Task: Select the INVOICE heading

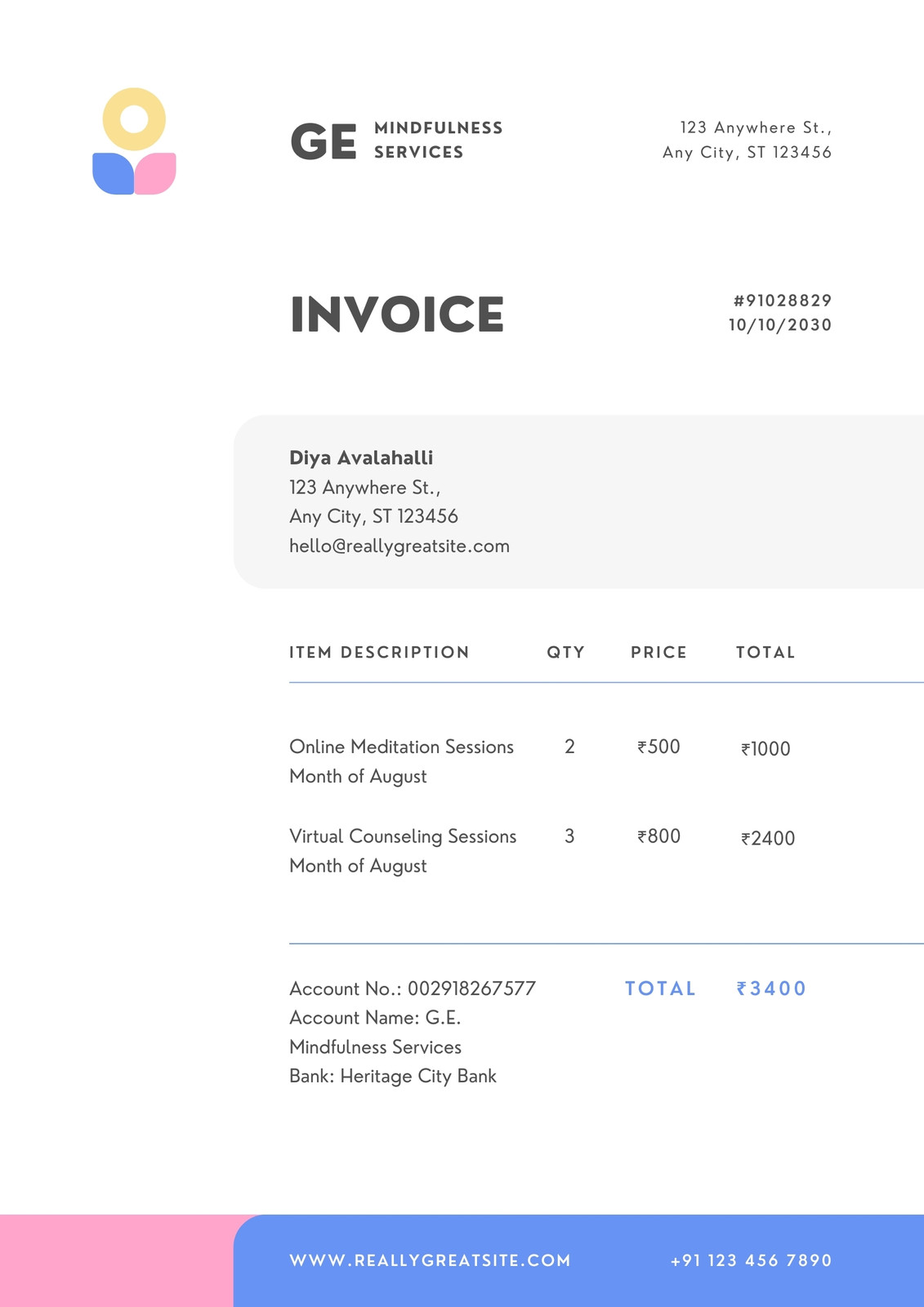Action: click(397, 314)
